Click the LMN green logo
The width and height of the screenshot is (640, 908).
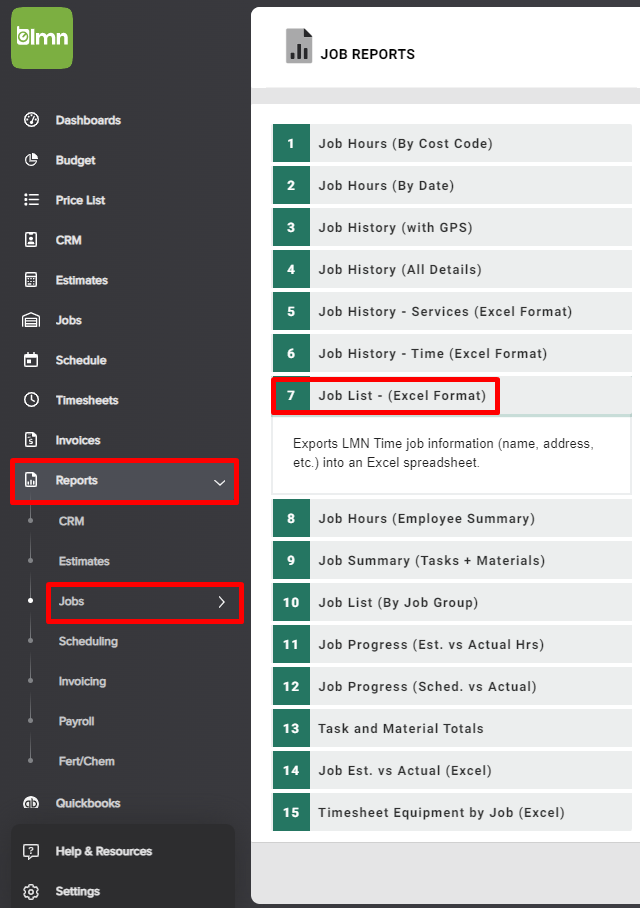[x=42, y=38]
